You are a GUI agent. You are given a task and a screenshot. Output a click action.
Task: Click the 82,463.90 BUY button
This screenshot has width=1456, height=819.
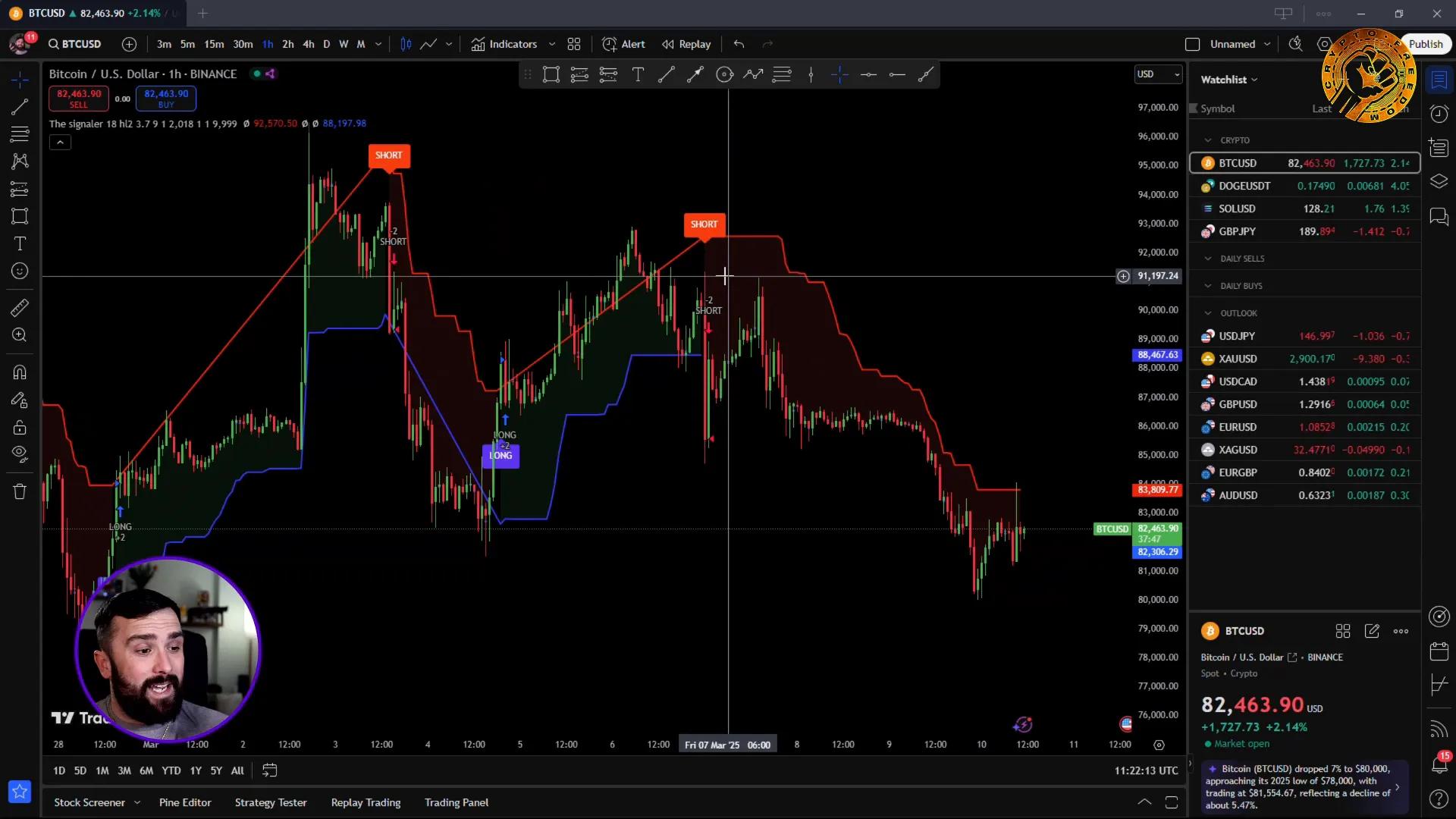coord(166,99)
